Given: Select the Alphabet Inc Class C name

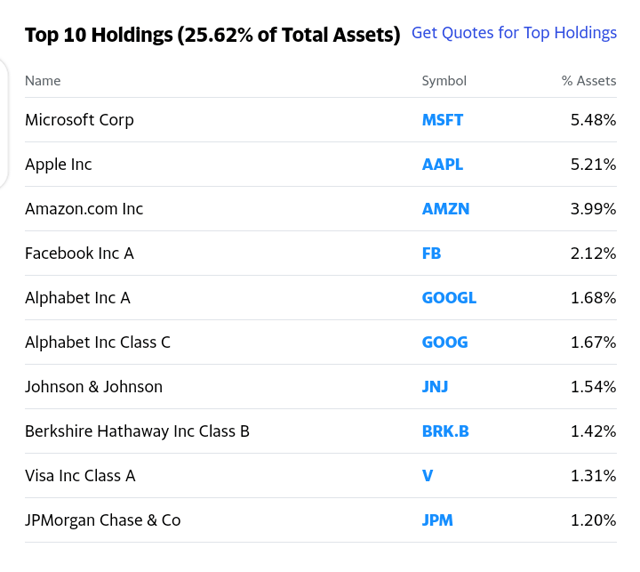Looking at the screenshot, I should 98,342.
